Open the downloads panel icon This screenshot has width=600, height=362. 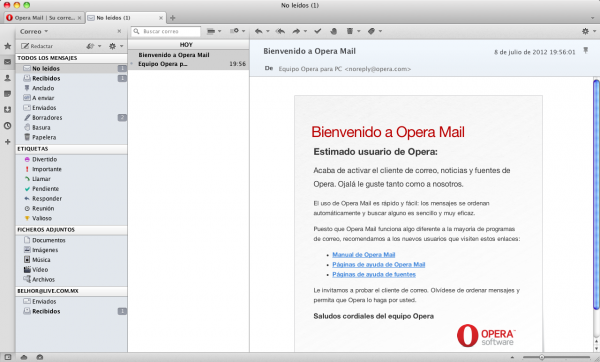[x=7, y=110]
